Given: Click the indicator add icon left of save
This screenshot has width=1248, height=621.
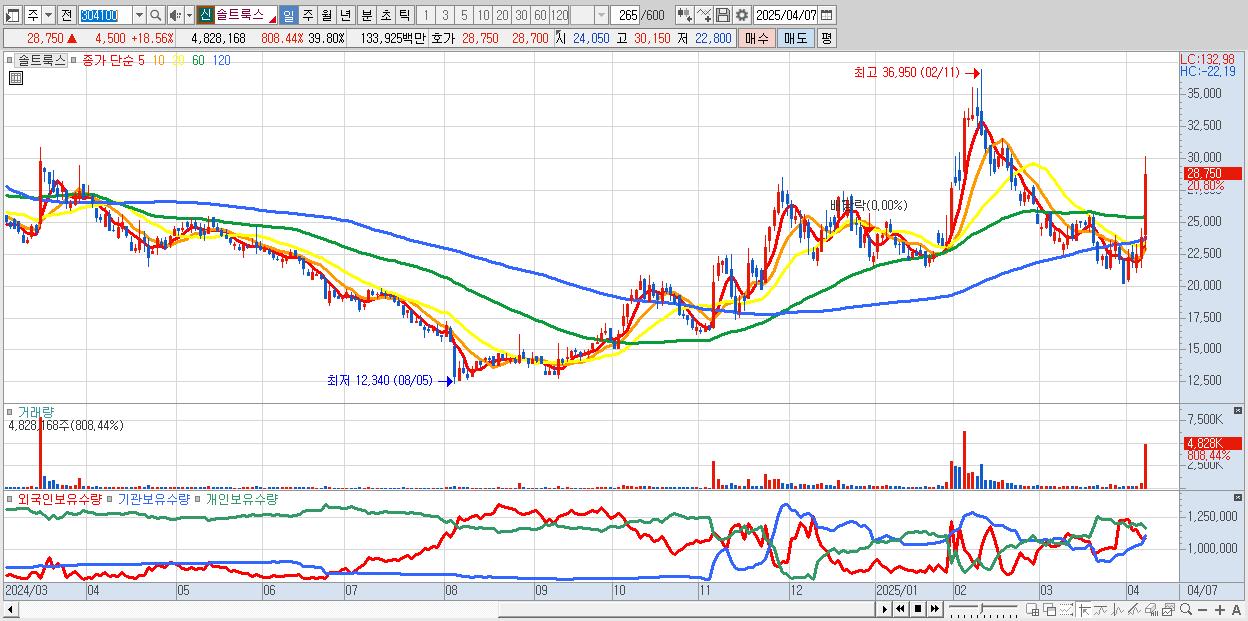Looking at the screenshot, I should (x=685, y=15).
